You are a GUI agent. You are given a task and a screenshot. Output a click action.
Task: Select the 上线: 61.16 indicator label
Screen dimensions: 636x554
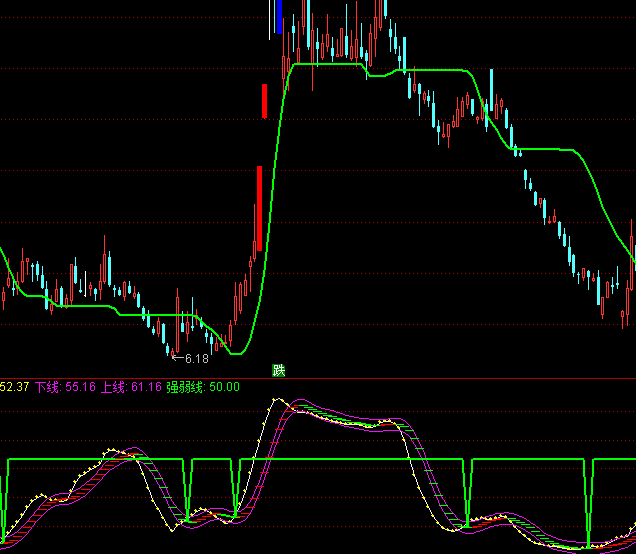click(131, 387)
